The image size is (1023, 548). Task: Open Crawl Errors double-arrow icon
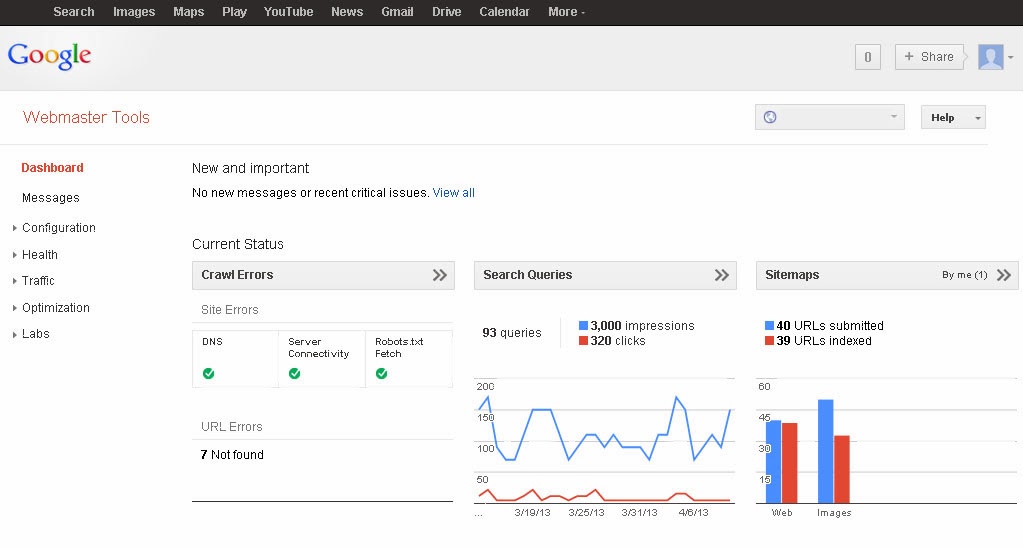tap(440, 275)
